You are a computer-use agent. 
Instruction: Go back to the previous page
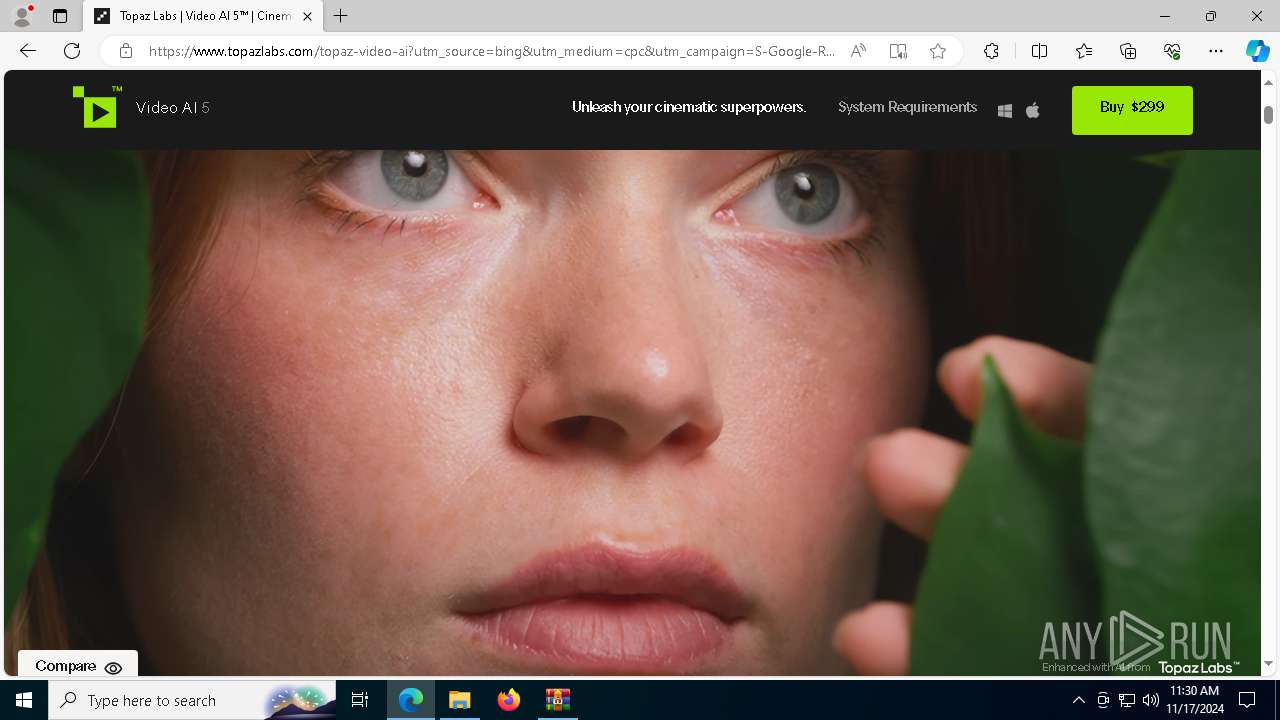28,51
